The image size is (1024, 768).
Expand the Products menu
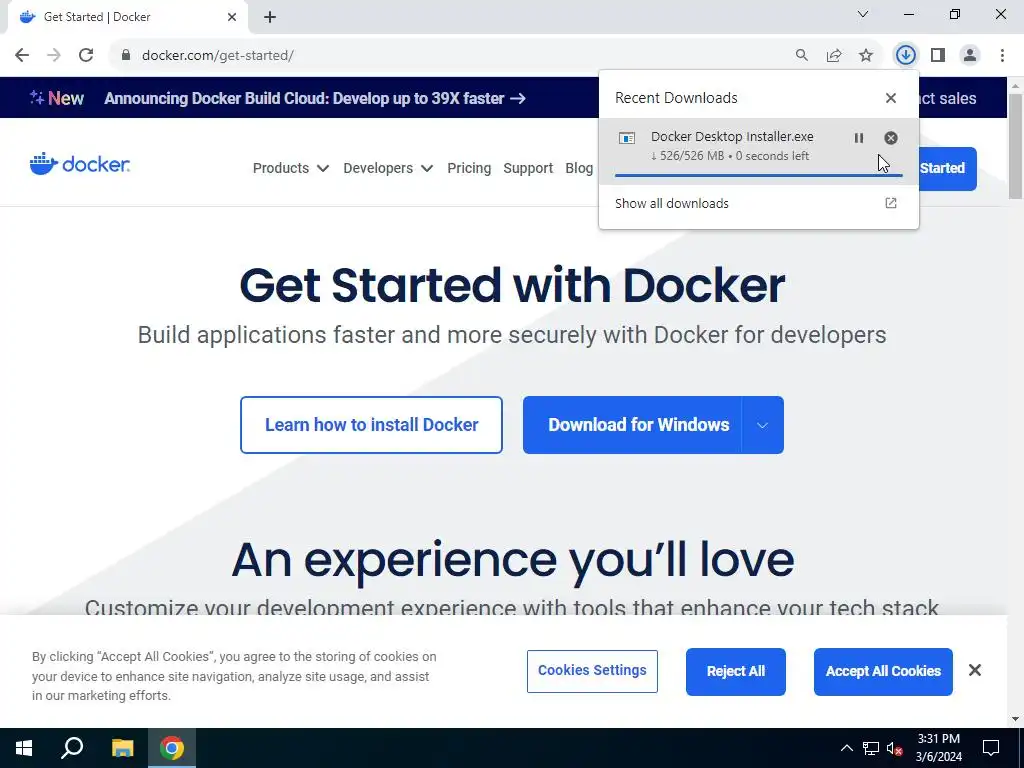(291, 168)
